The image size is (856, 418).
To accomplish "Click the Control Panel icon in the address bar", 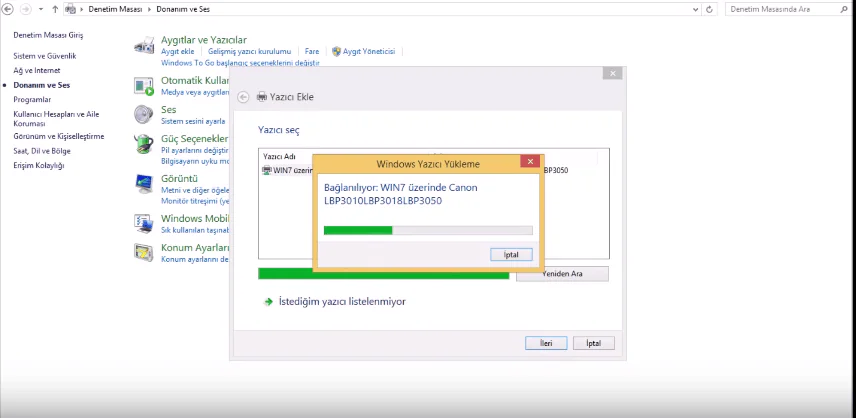I will 70,9.
